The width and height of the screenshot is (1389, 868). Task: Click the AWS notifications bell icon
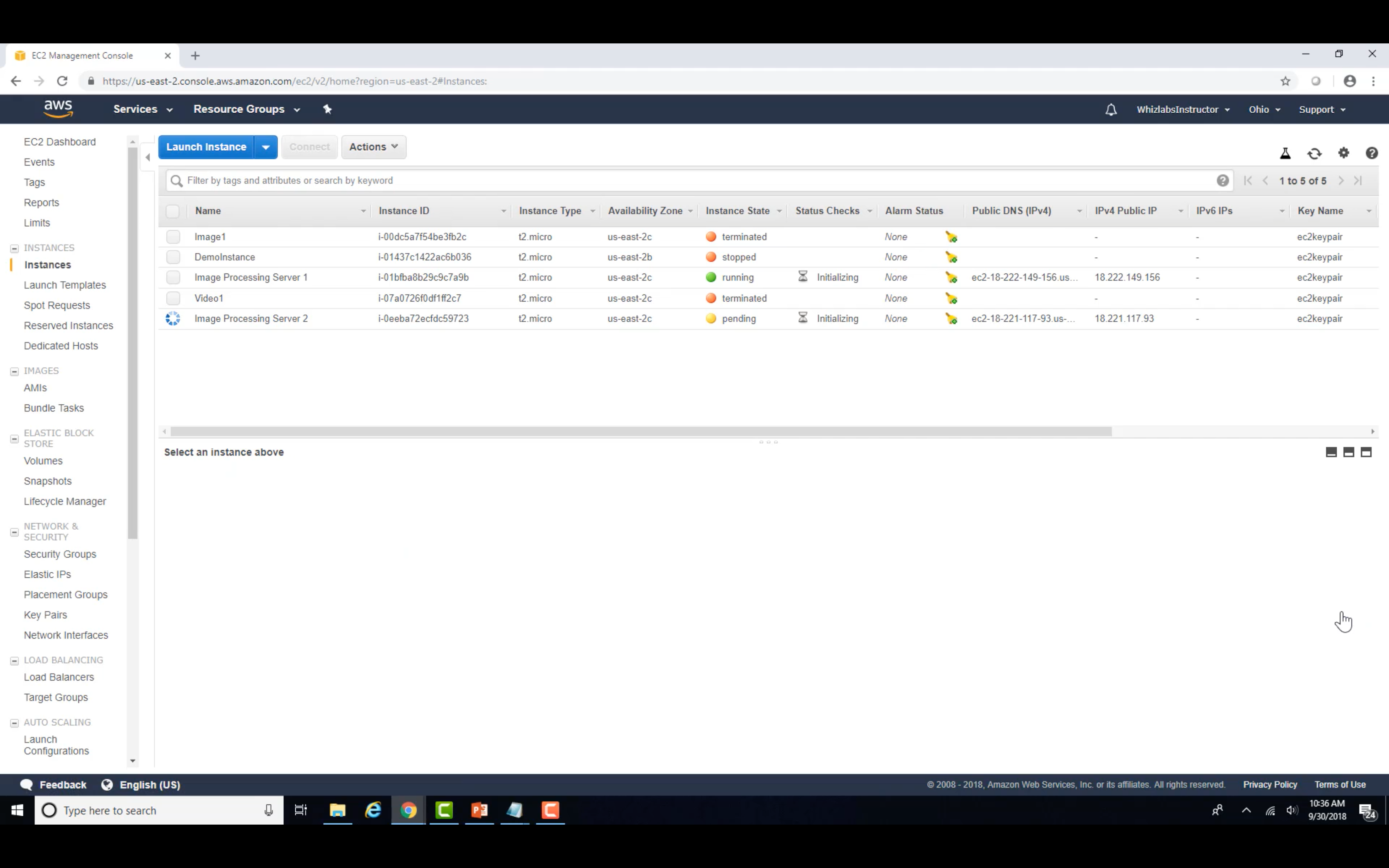[x=1111, y=110]
